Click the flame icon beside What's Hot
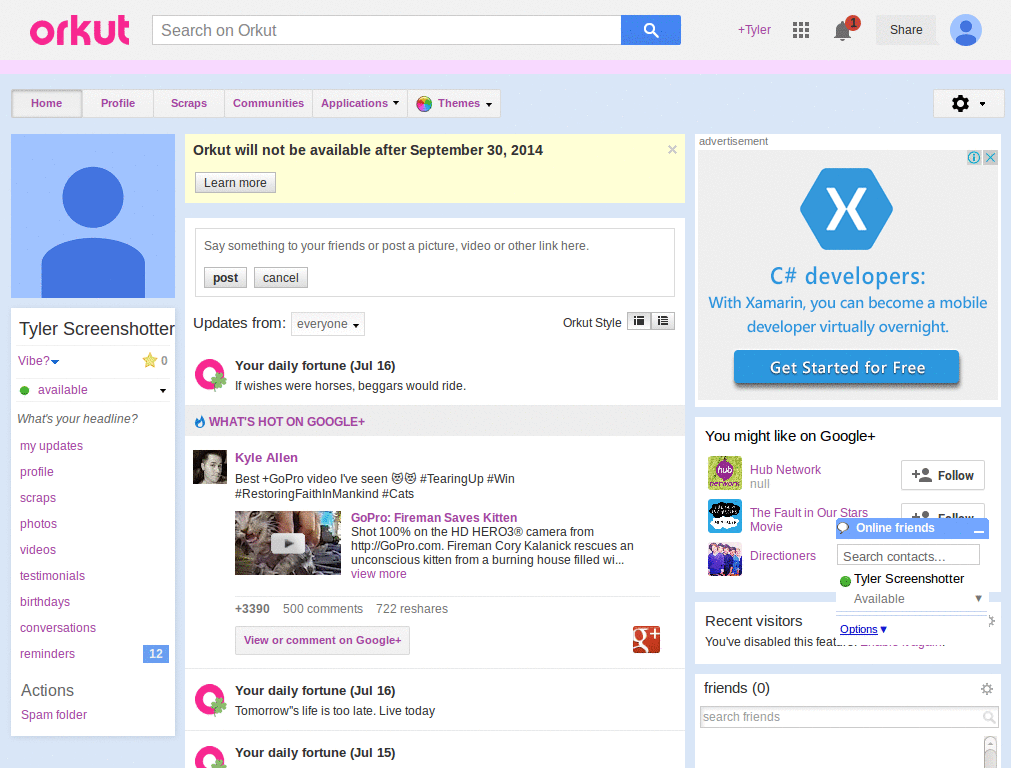Viewport: 1024px width, 768px height. [x=200, y=422]
